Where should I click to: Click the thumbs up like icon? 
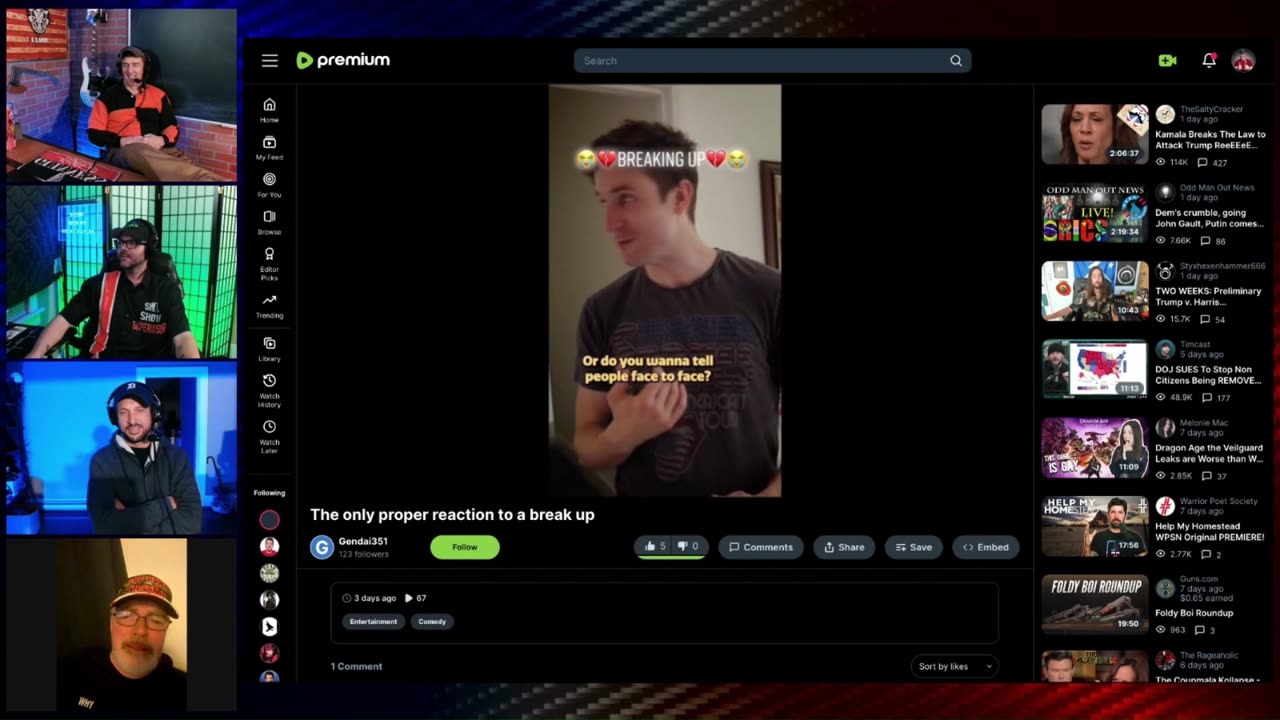click(650, 546)
